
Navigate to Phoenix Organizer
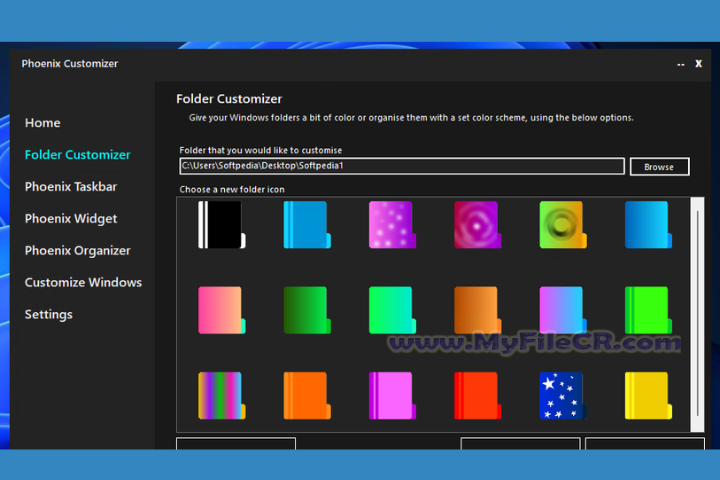78,251
